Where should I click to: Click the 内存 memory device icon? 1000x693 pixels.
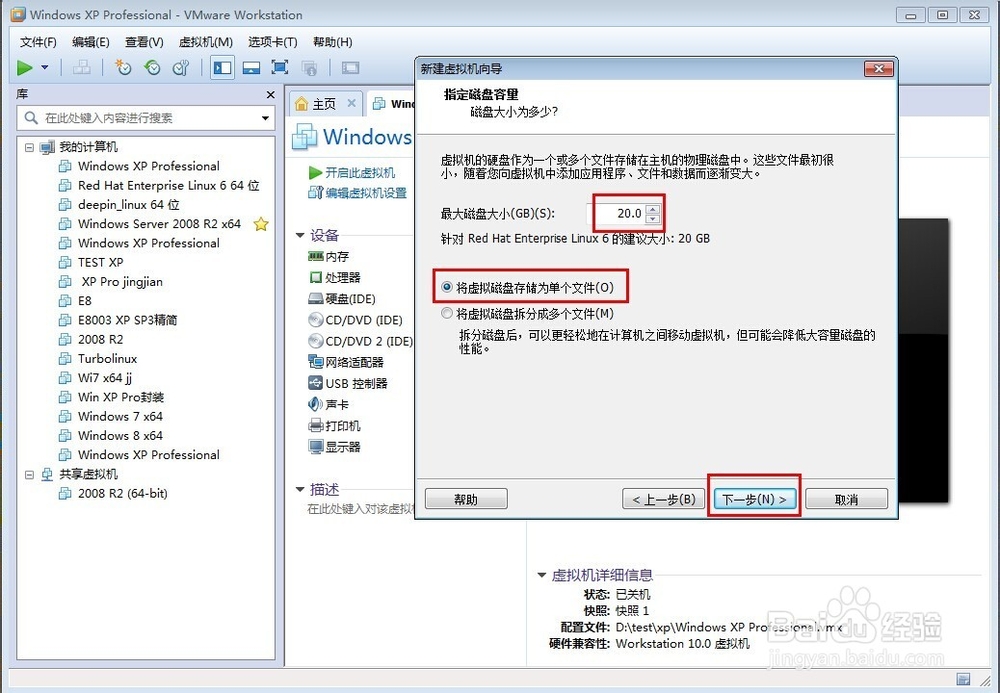pyautogui.click(x=316, y=256)
